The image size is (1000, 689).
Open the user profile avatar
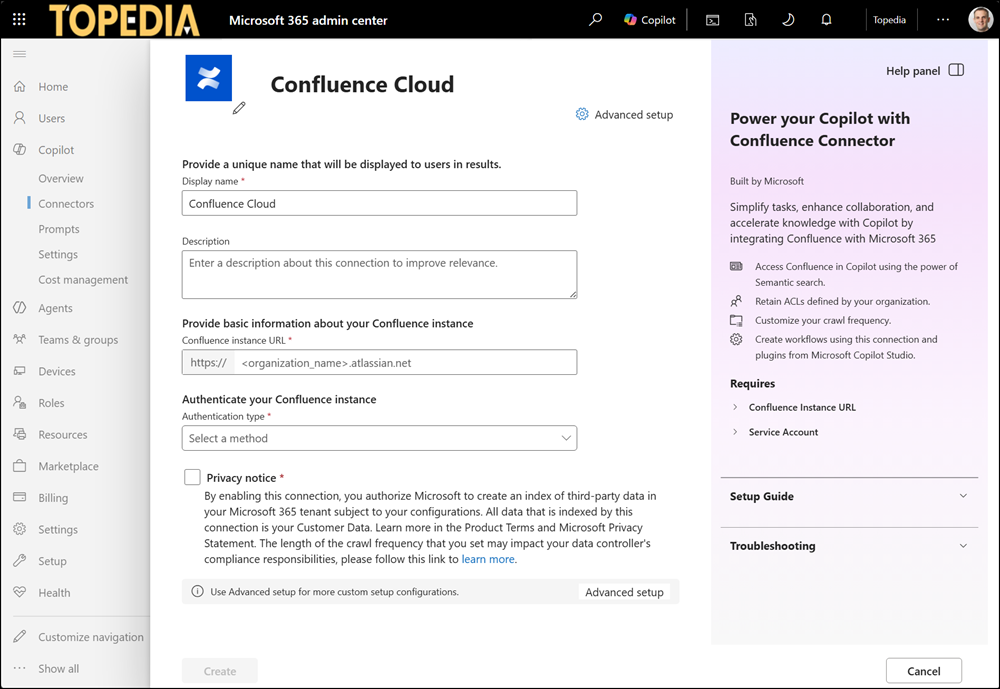pyautogui.click(x=980, y=19)
